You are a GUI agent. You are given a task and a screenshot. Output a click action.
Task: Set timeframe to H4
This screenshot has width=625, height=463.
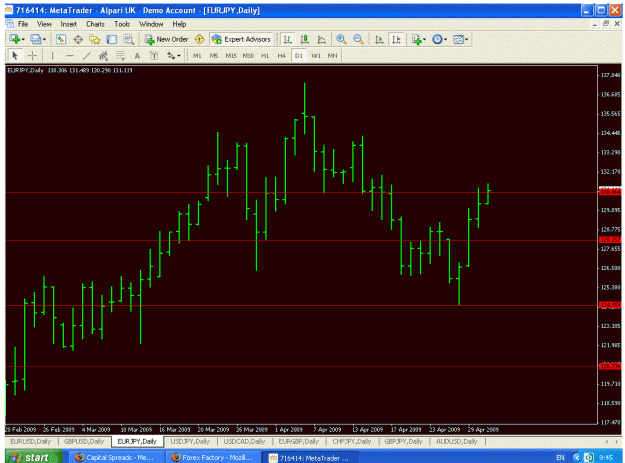pos(281,56)
